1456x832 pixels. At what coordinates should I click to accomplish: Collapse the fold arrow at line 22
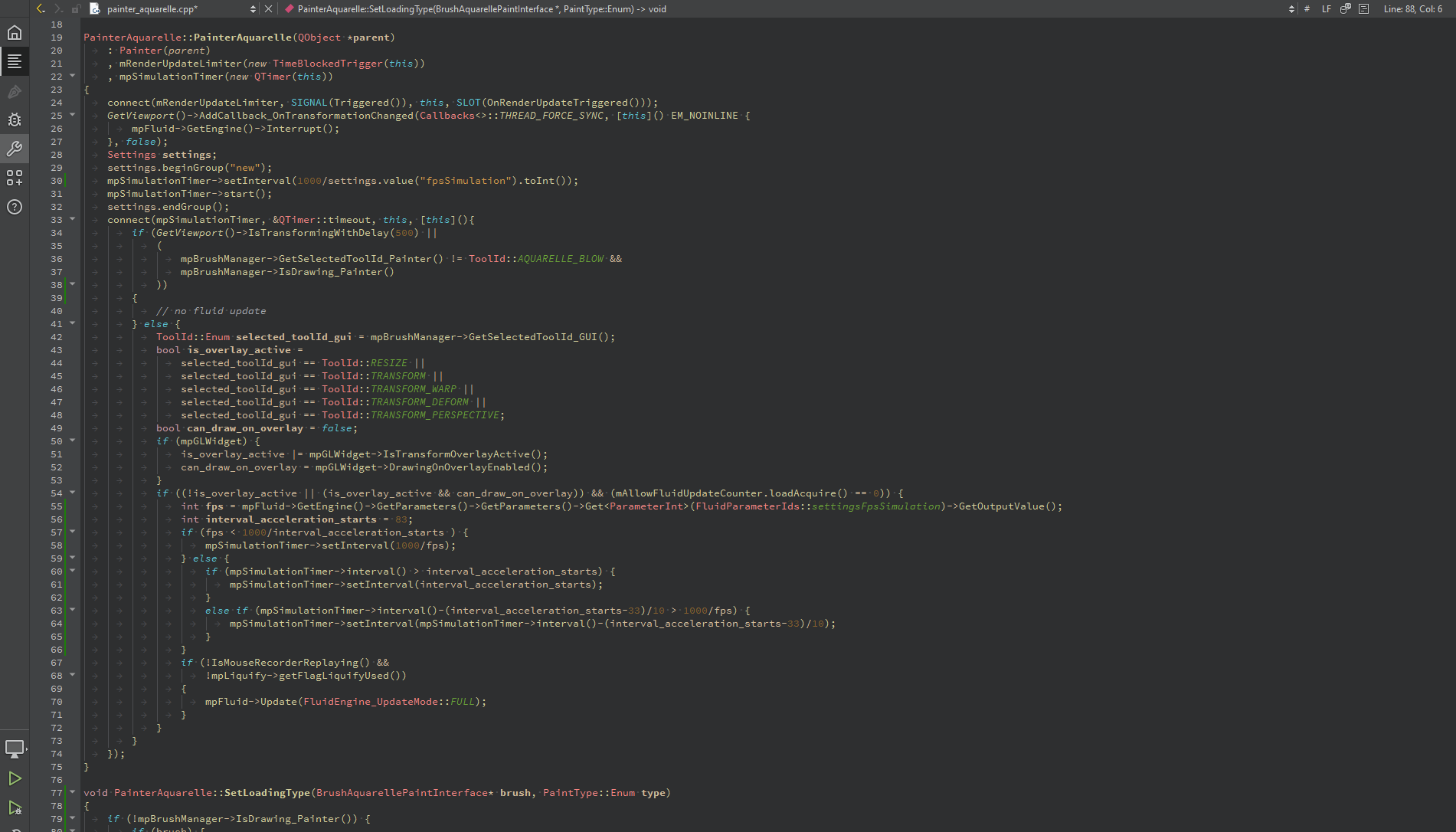click(73, 76)
